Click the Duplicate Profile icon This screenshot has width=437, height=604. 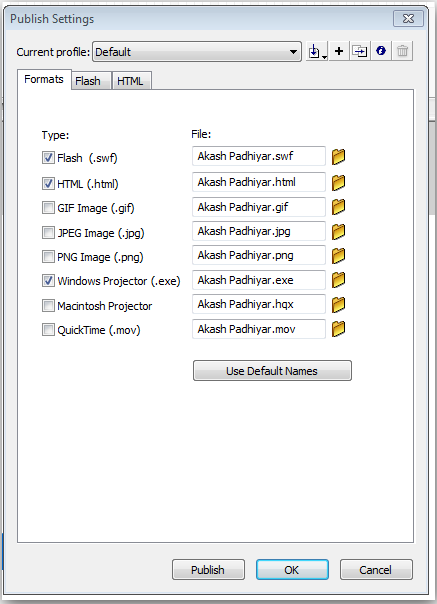point(360,51)
